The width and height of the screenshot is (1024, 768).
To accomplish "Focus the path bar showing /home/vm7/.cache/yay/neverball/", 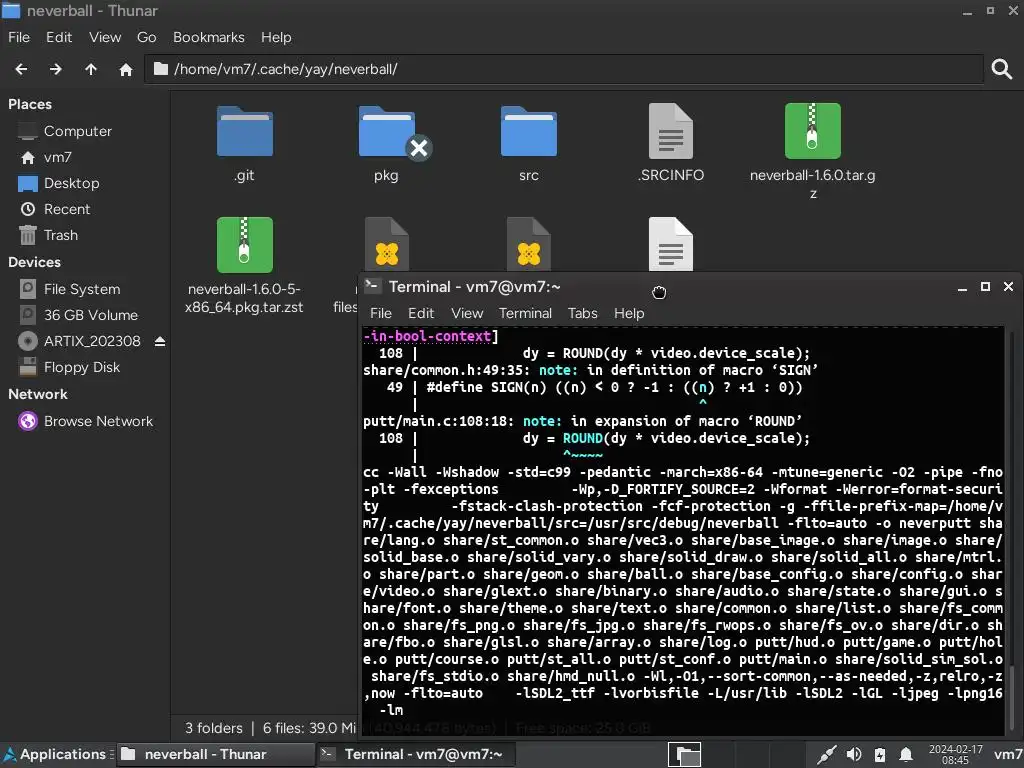I will pos(564,69).
